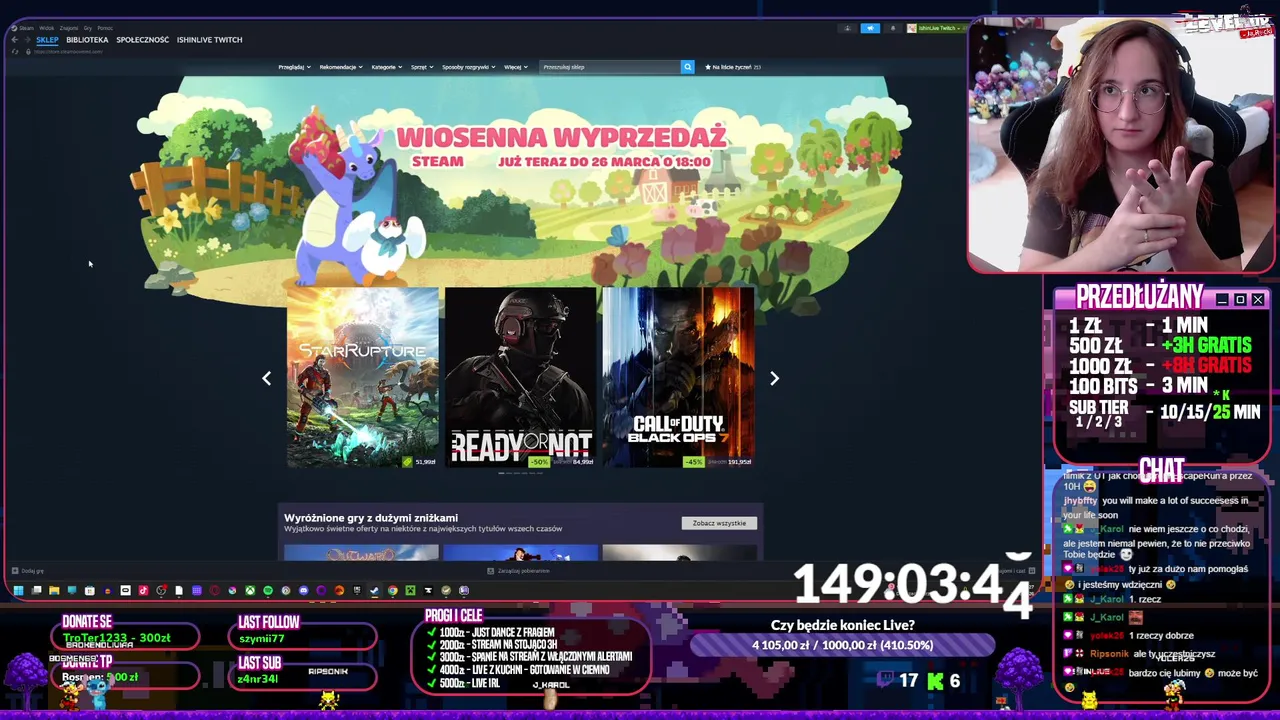Click the Zobacz wszystkie button
Image resolution: width=1280 pixels, height=720 pixels.
point(719,523)
